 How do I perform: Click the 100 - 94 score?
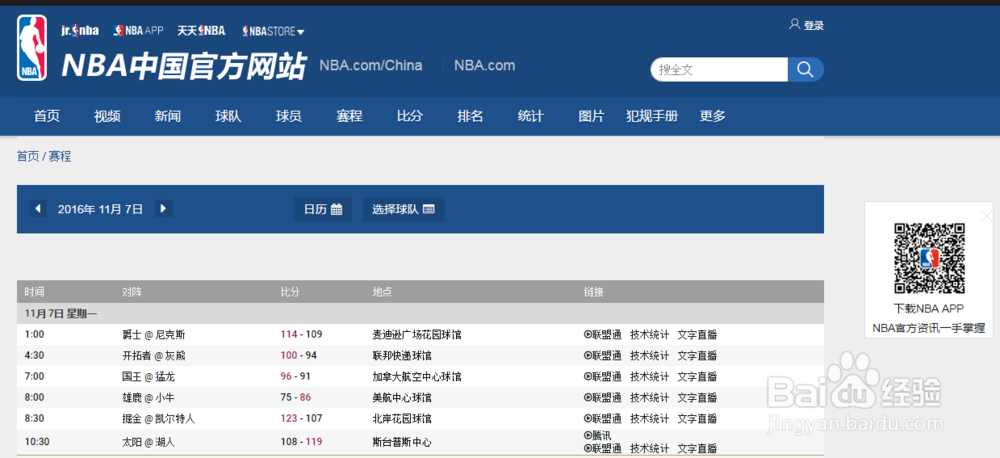[x=298, y=355]
